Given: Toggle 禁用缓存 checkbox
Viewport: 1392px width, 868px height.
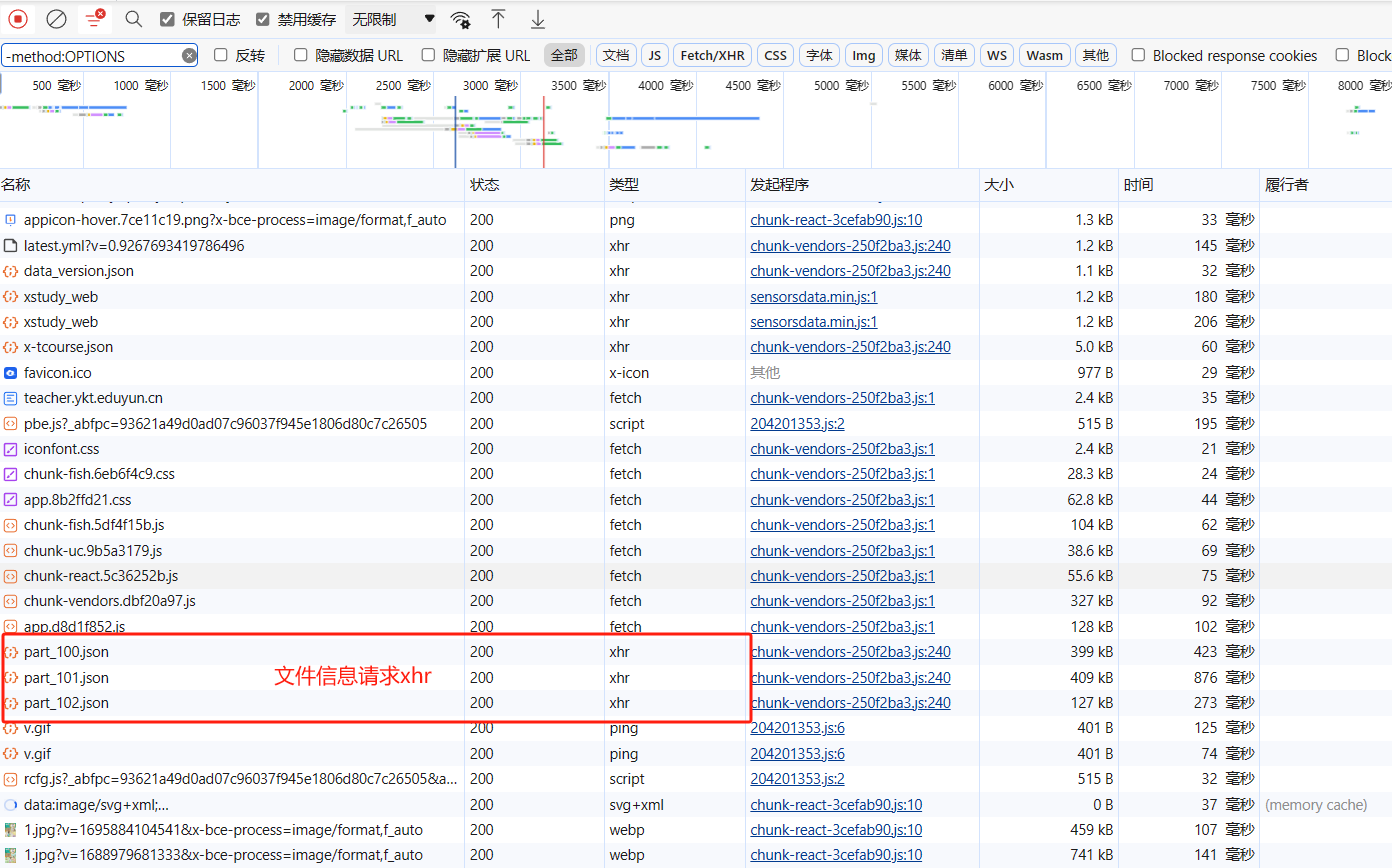Looking at the screenshot, I should click(x=263, y=19).
